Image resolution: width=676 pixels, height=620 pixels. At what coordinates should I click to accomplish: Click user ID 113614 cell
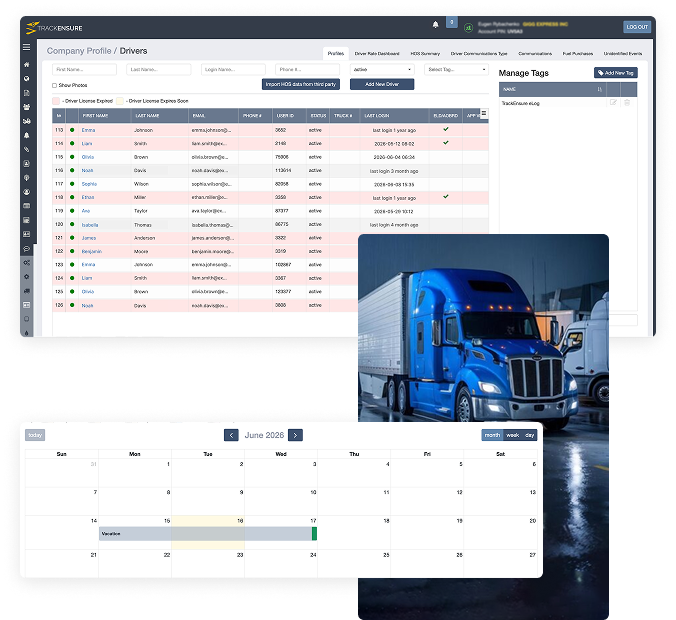tap(289, 171)
